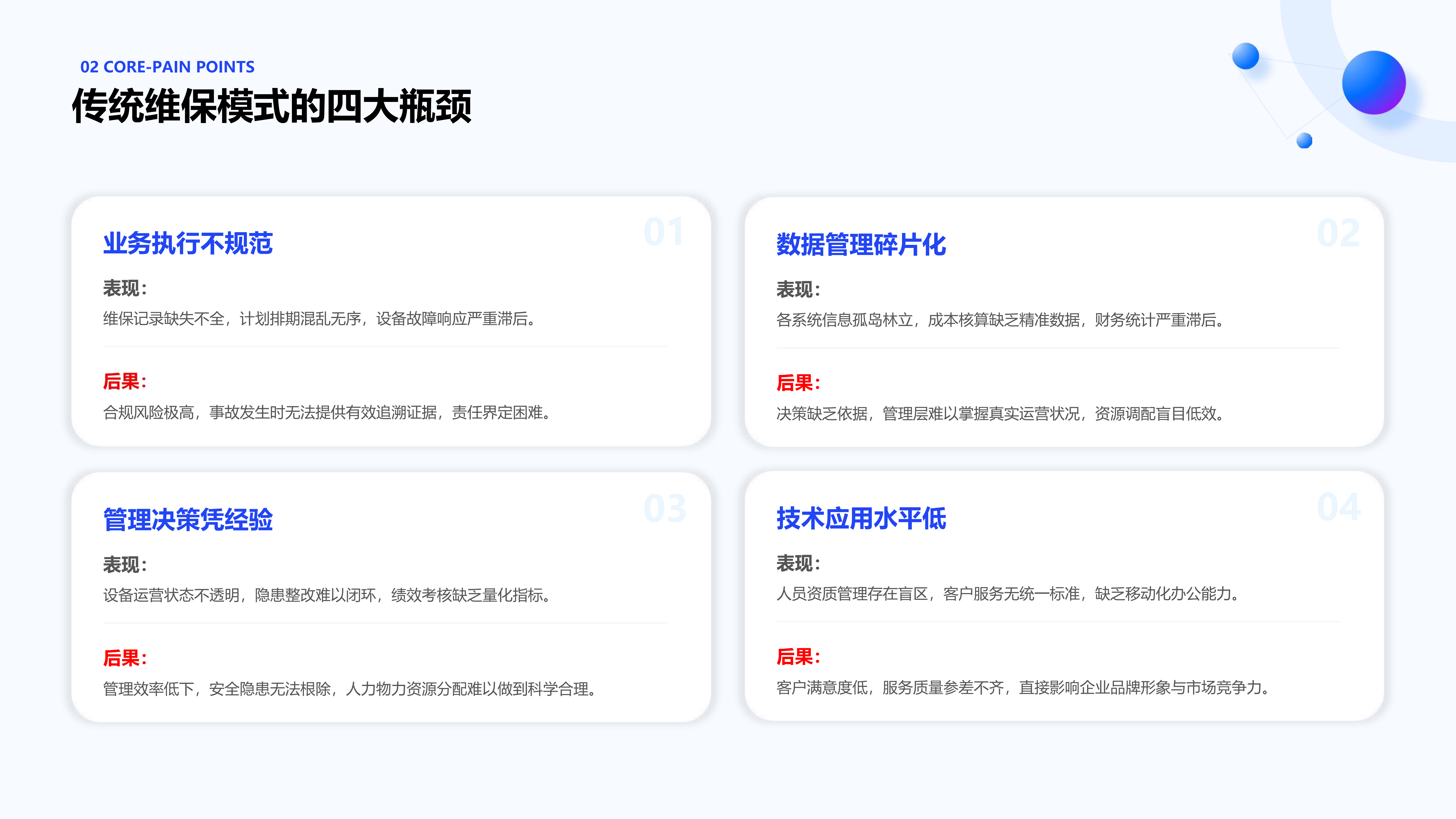Select the faint number 03 on third card
This screenshot has height=819, width=1456.
pyautogui.click(x=665, y=508)
